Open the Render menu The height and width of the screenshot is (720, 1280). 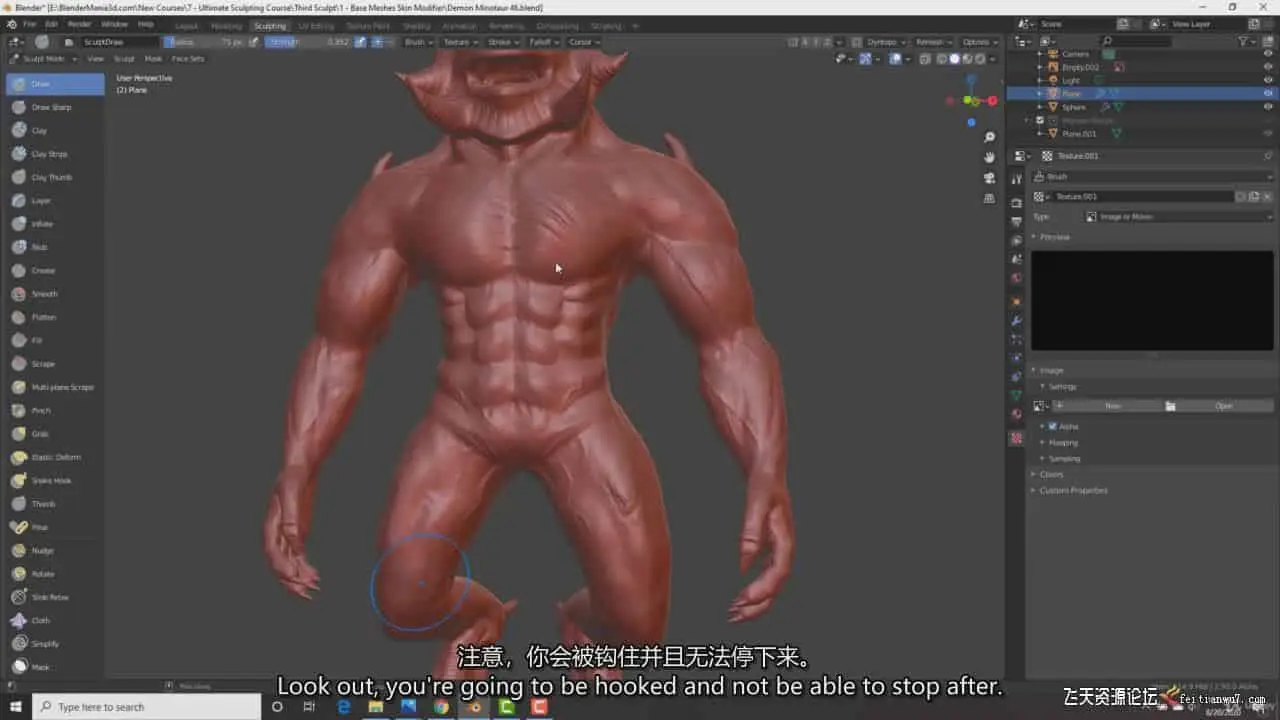coord(80,24)
